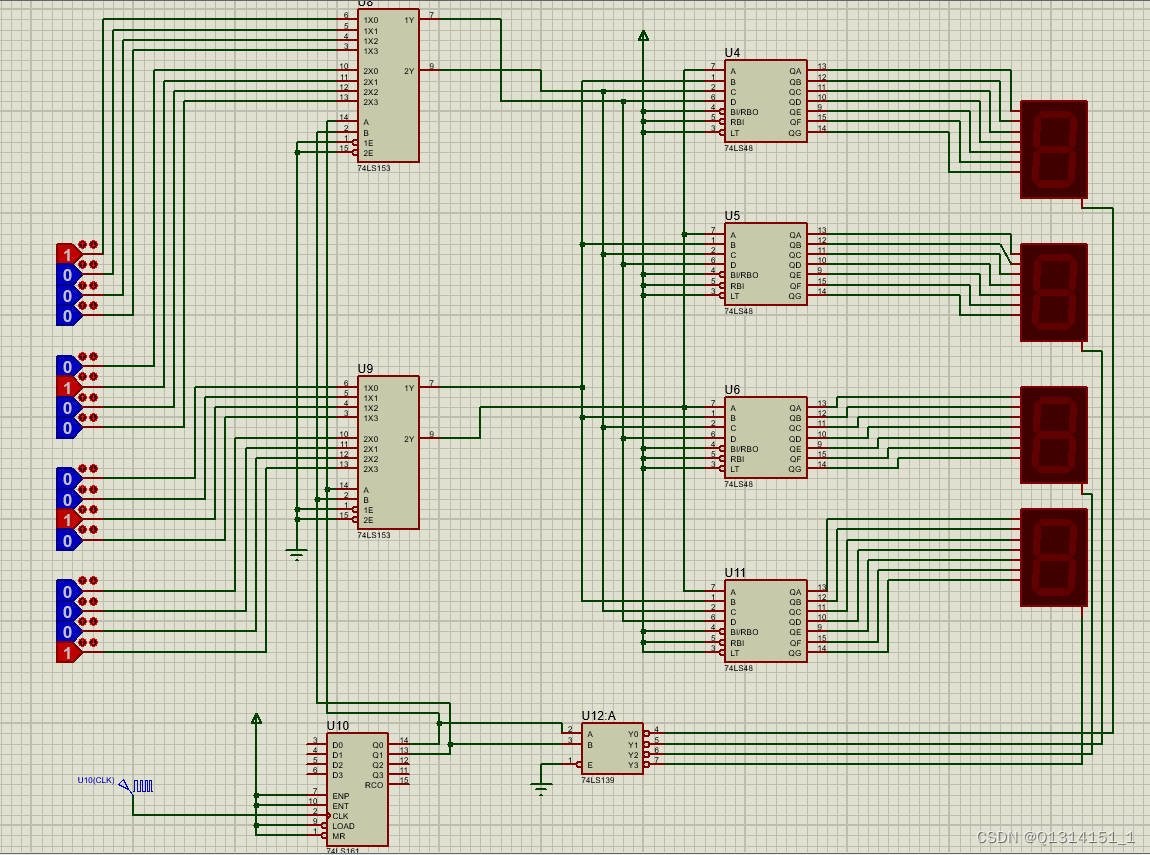Click the U6 reference label
This screenshot has height=855, width=1150.
[x=732, y=389]
